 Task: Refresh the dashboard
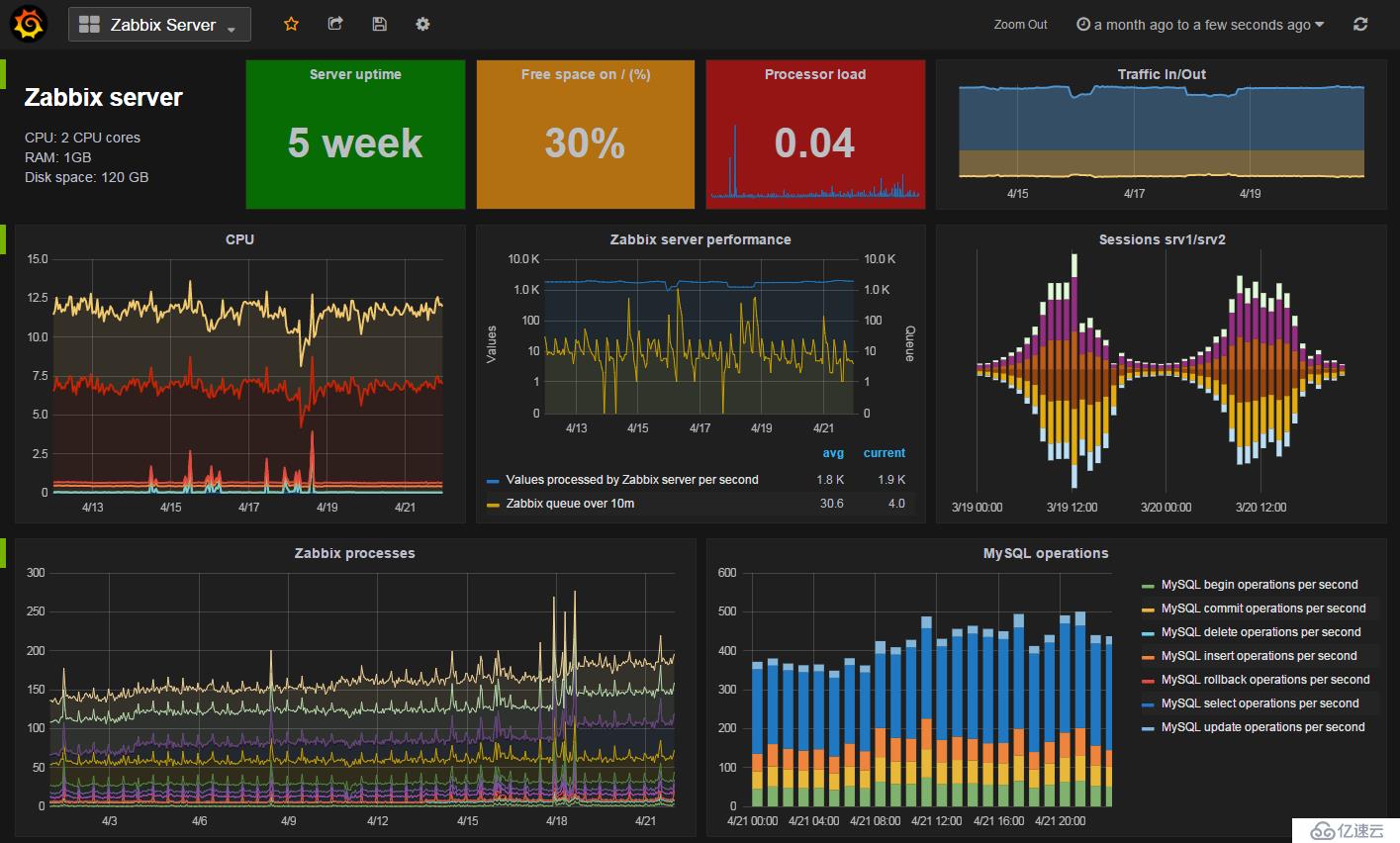pos(1360,24)
